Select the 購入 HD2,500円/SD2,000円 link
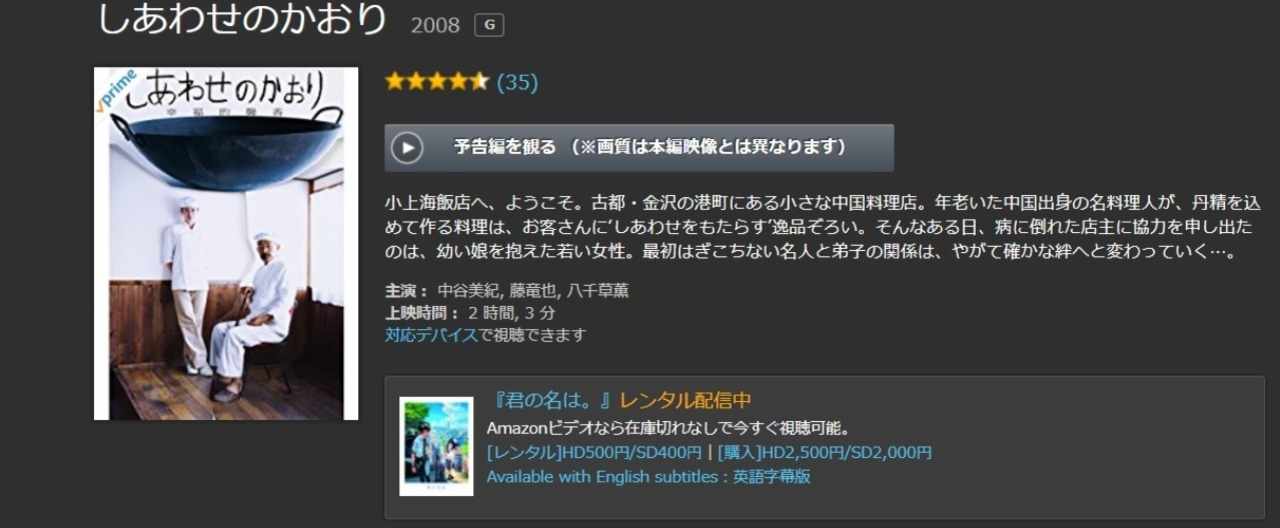1280x528 pixels. click(824, 453)
